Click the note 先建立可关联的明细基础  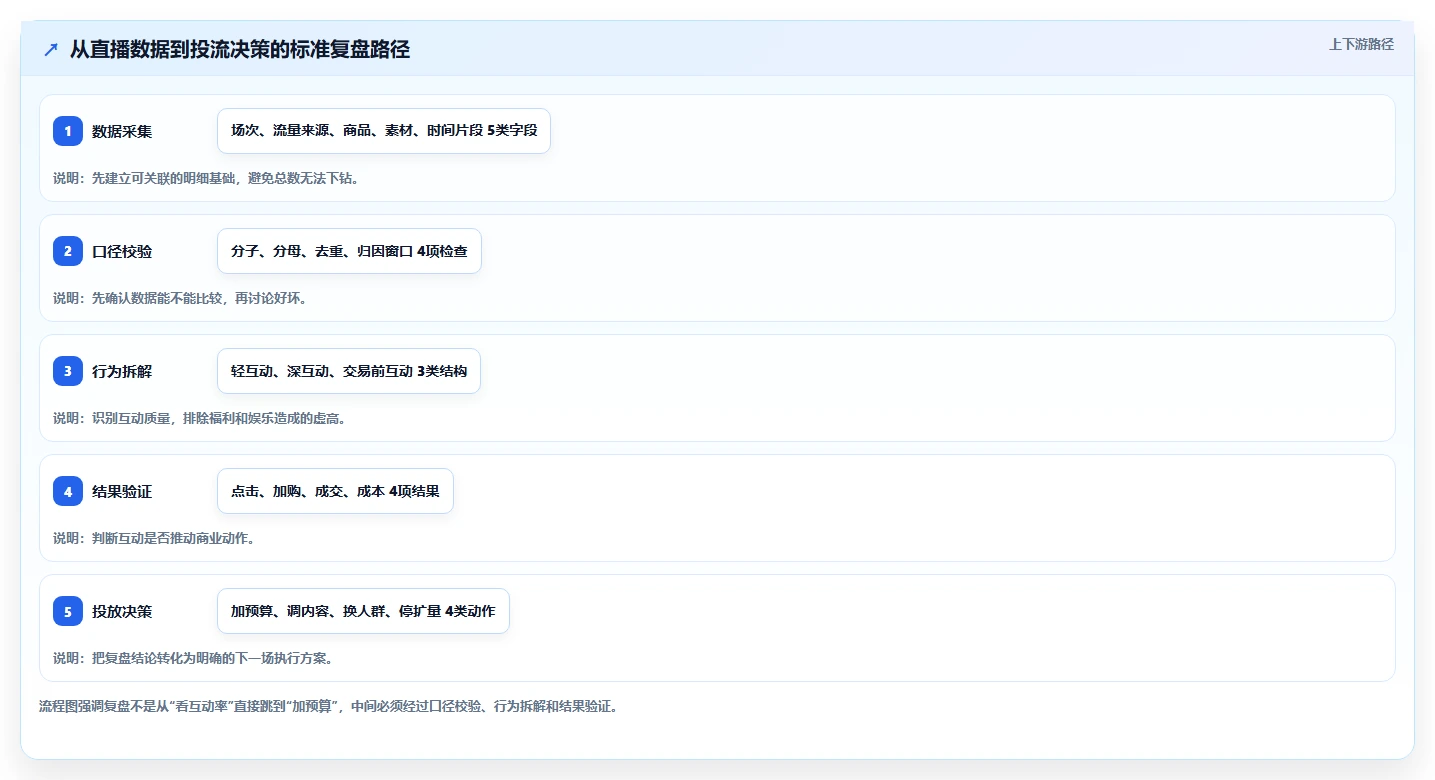click(206, 178)
